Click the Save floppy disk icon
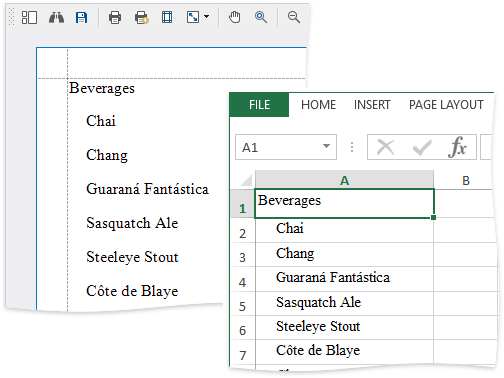Image resolution: width=504 pixels, height=378 pixels. tap(81, 17)
